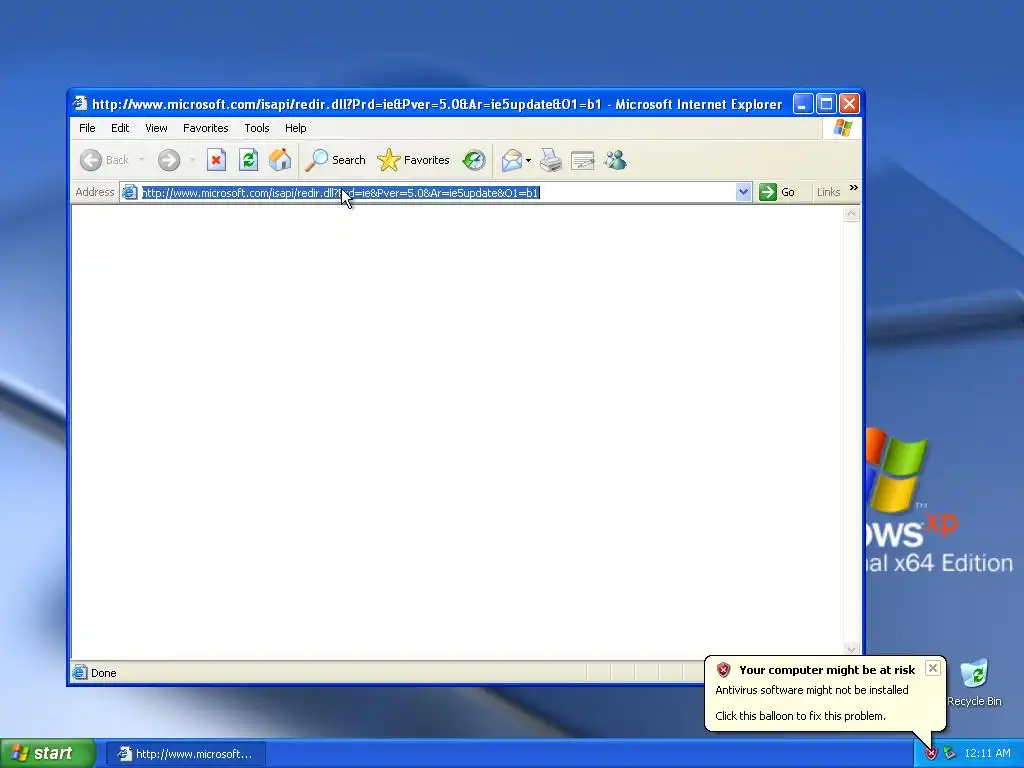
Task: Click the Go button
Action: (x=776, y=192)
